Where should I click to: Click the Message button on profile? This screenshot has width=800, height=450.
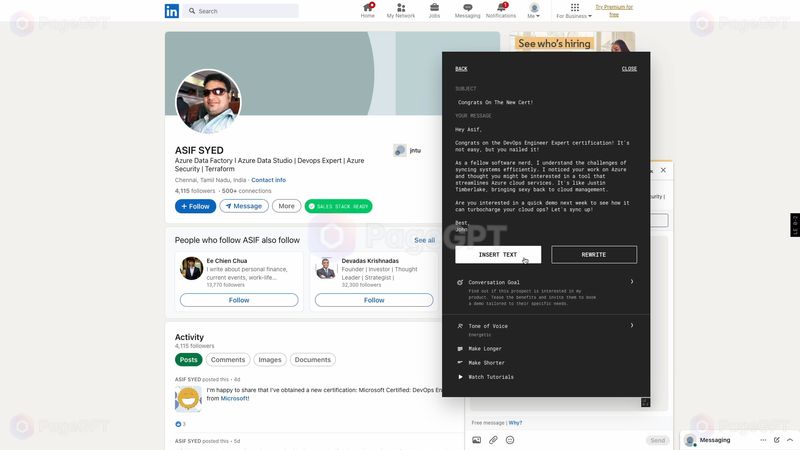coord(244,206)
